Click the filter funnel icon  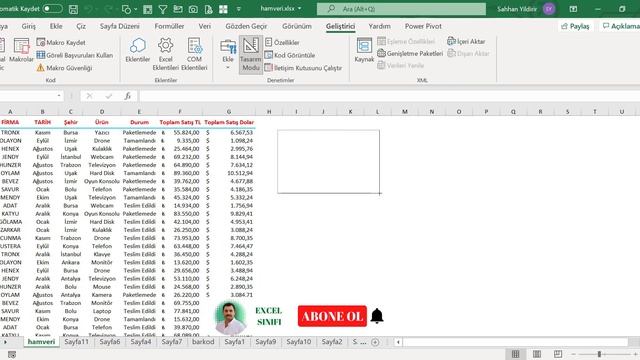coord(162,9)
